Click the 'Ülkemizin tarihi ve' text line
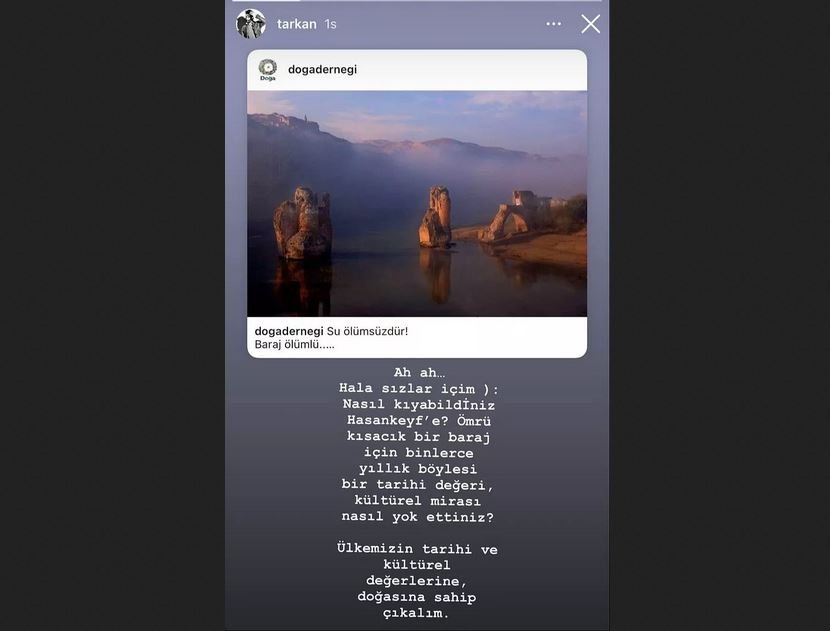Viewport: 830px width, 631px height. (x=418, y=549)
